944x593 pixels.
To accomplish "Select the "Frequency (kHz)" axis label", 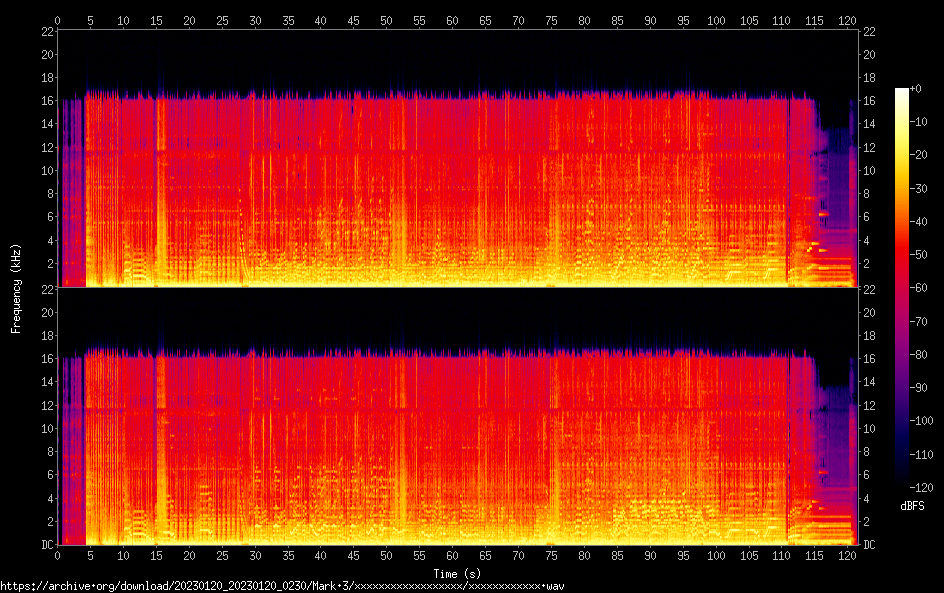I will (x=16, y=288).
